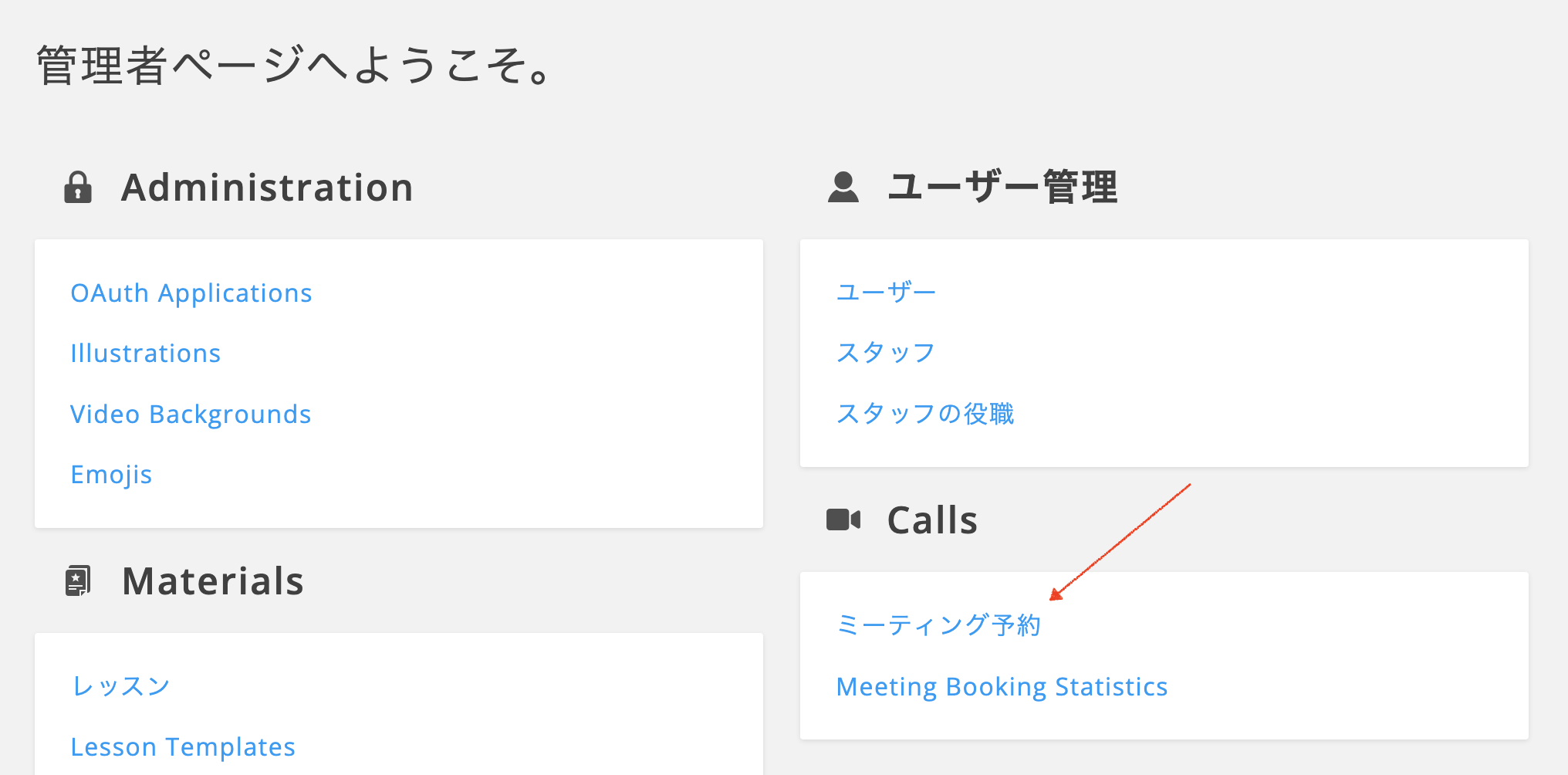This screenshot has height=775, width=1568.
Task: Click the ユーザー管理 section heading
Action: (1002, 188)
